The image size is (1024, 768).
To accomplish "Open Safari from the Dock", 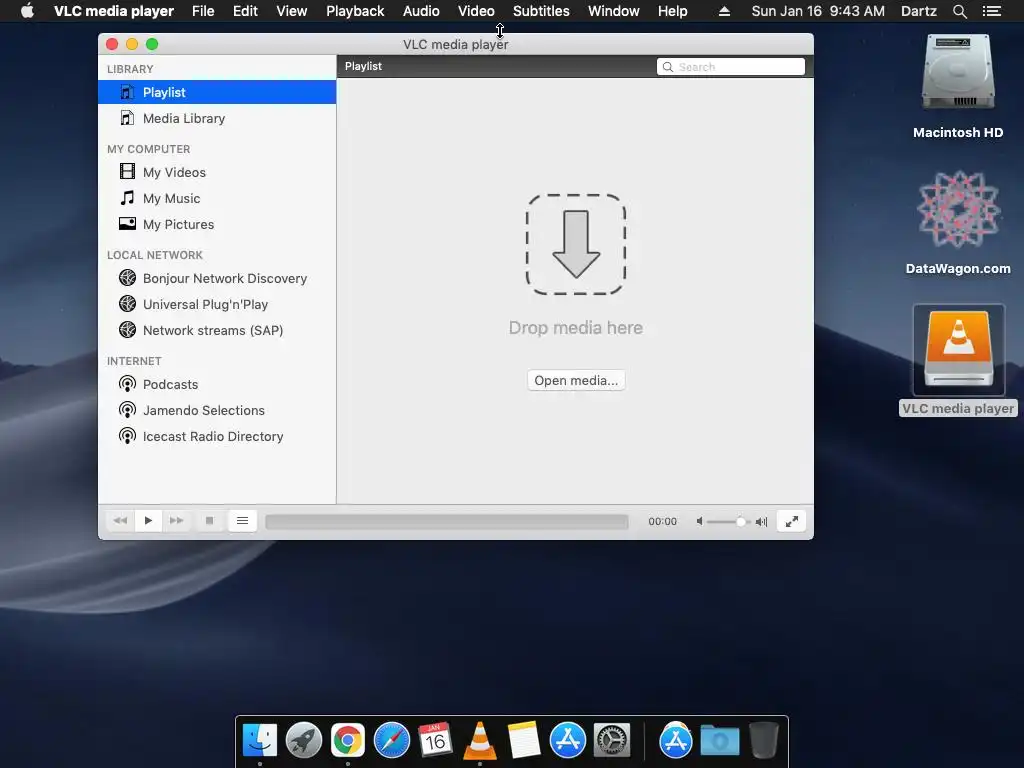I will pos(391,741).
